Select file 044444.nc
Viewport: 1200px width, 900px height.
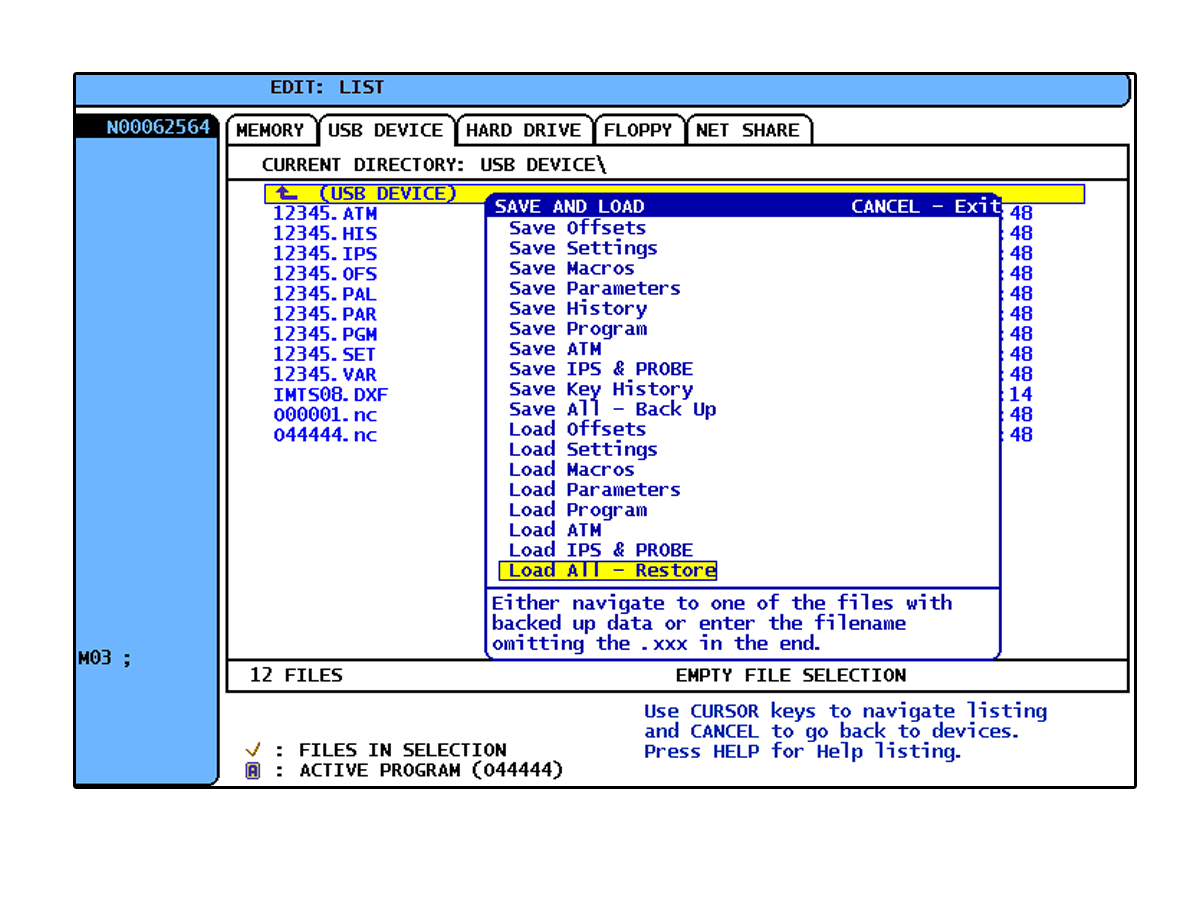point(325,435)
